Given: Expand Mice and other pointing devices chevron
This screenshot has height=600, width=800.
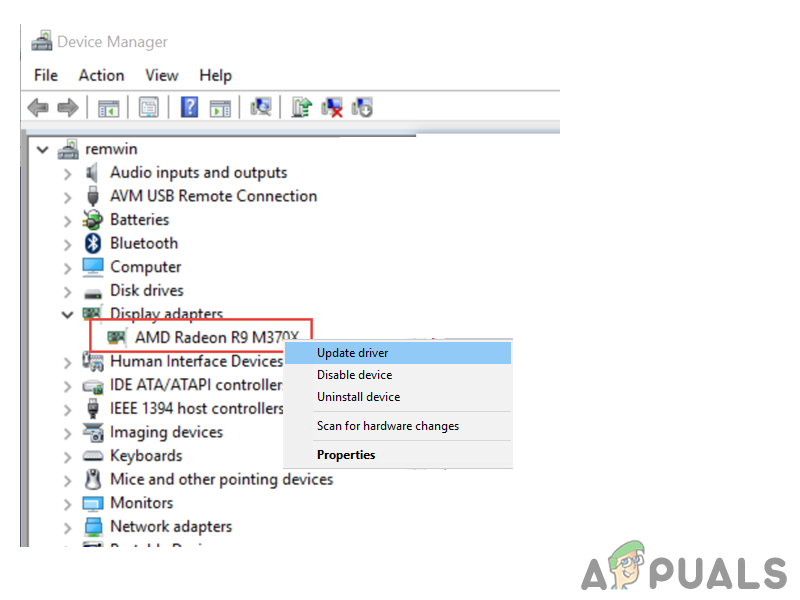Looking at the screenshot, I should 68,481.
